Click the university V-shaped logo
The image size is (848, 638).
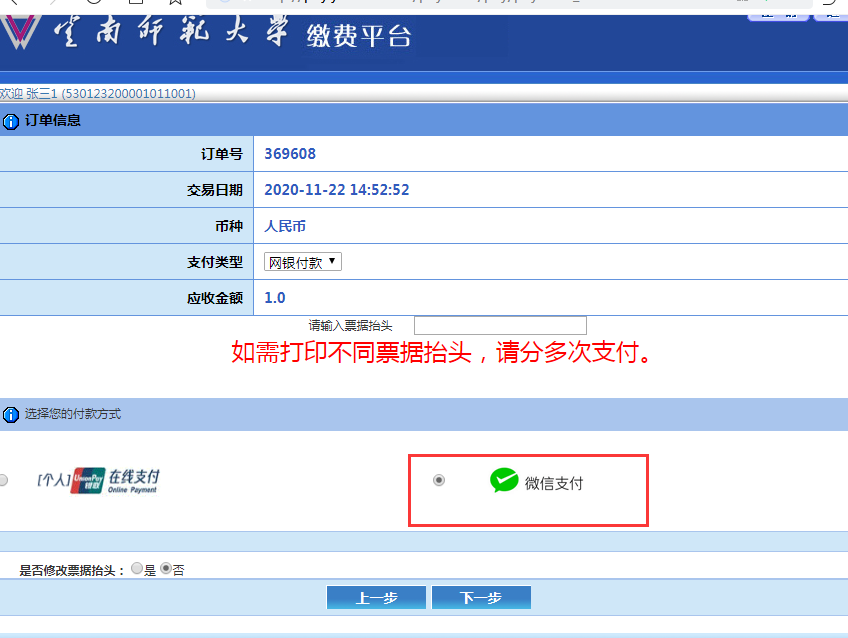pyautogui.click(x=19, y=31)
